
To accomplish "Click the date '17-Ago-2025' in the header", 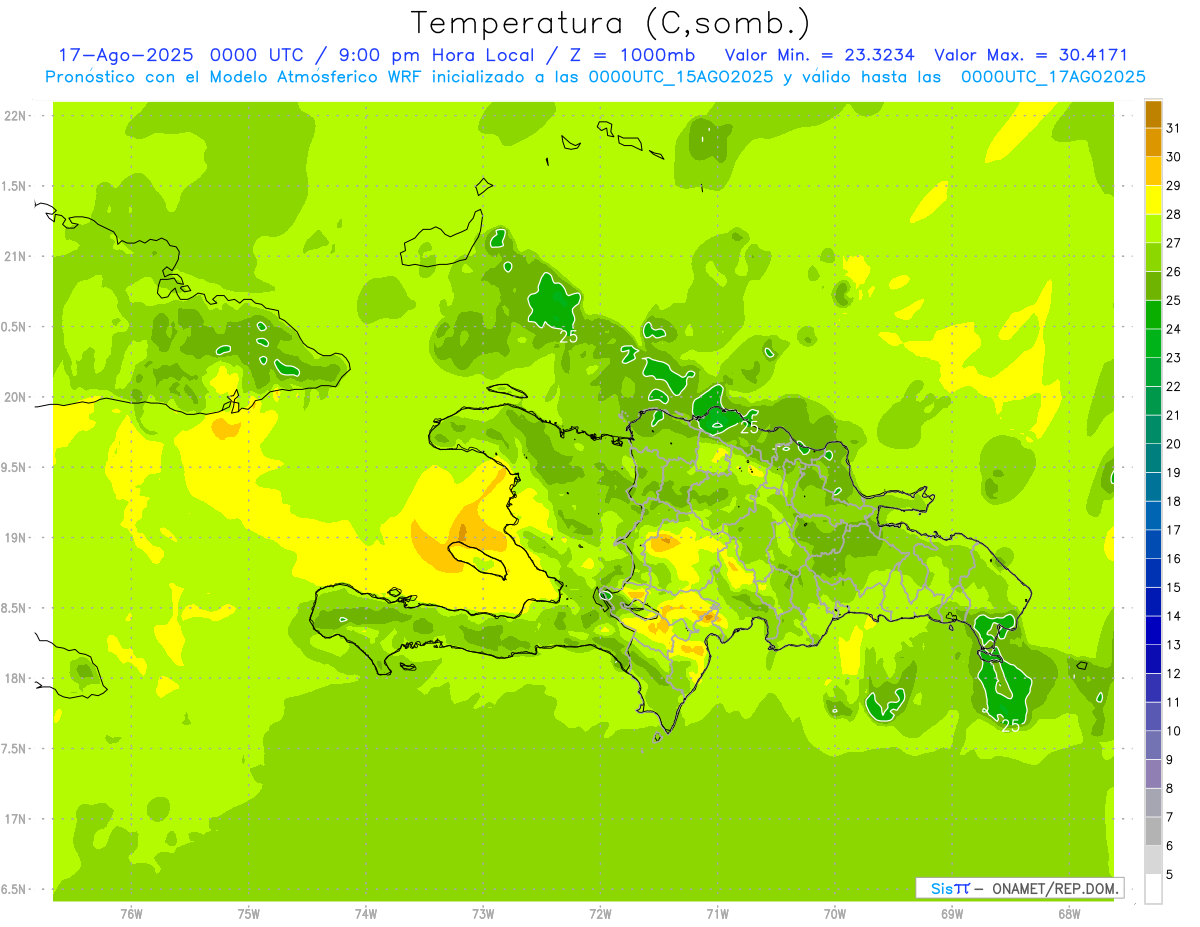I will [x=125, y=55].
